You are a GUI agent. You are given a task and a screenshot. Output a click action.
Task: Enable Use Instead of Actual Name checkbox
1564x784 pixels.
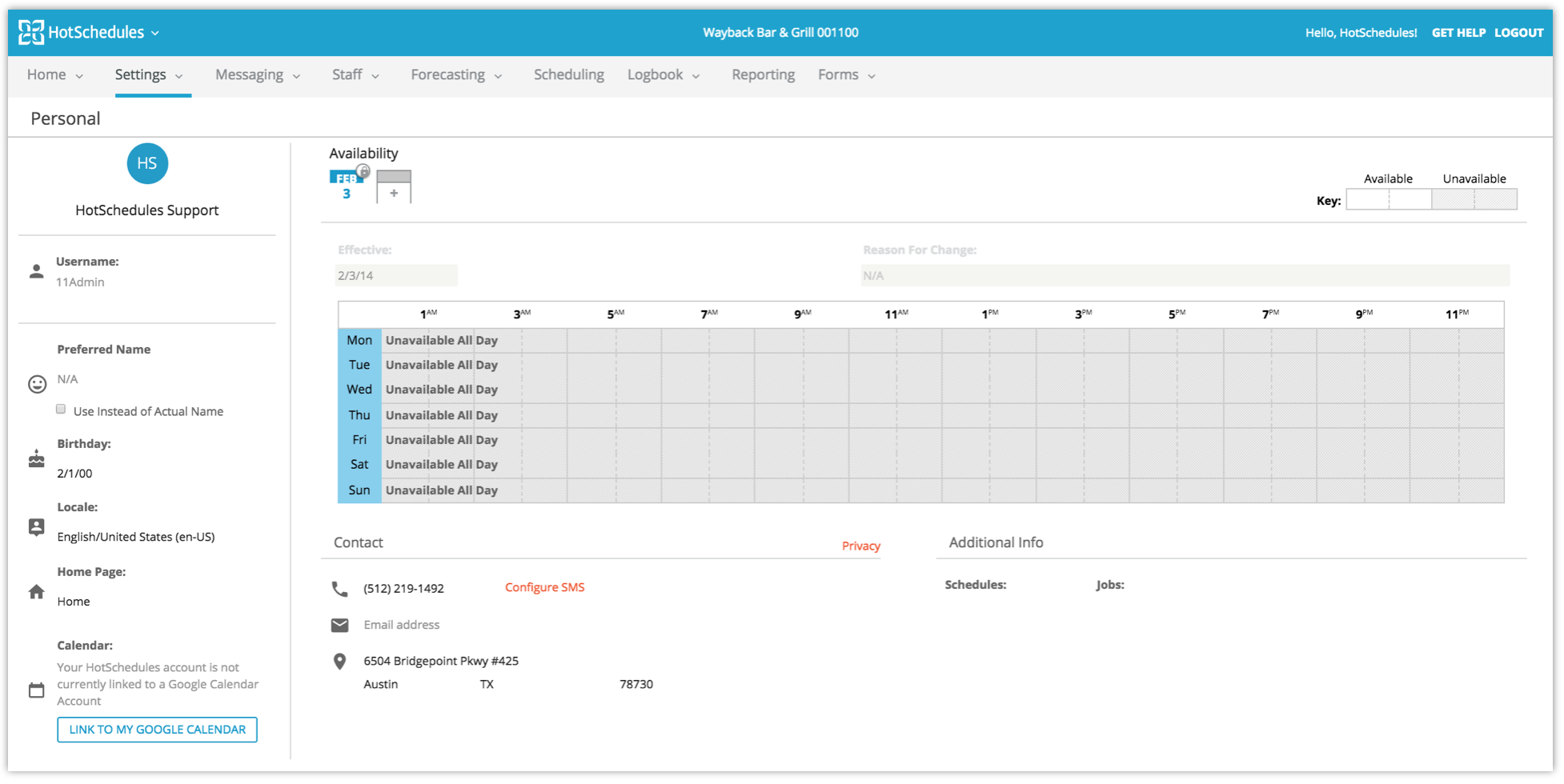coord(61,410)
